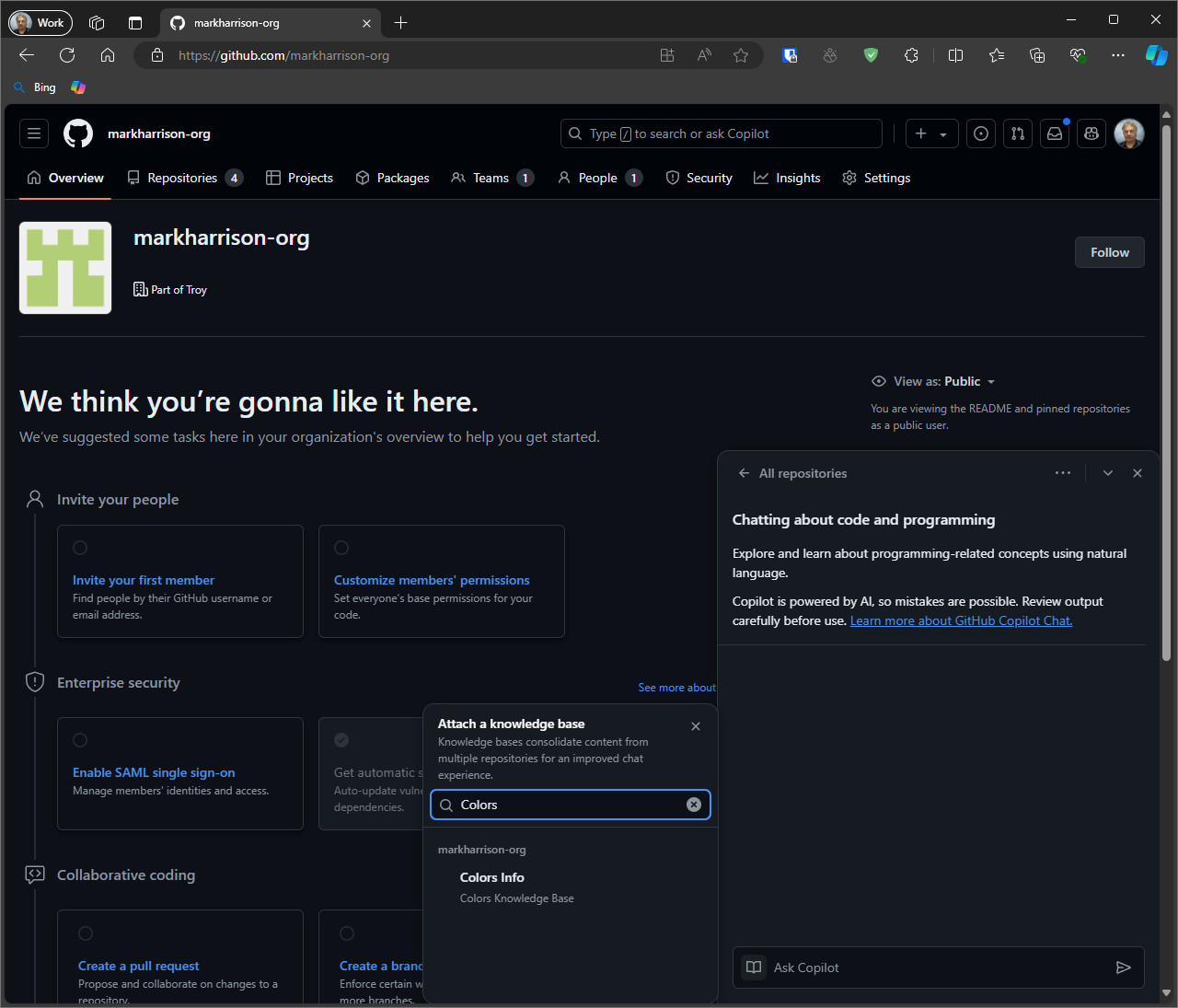1178x1008 pixels.
Task: Open the notifications inbox icon
Action: pos(1055,133)
